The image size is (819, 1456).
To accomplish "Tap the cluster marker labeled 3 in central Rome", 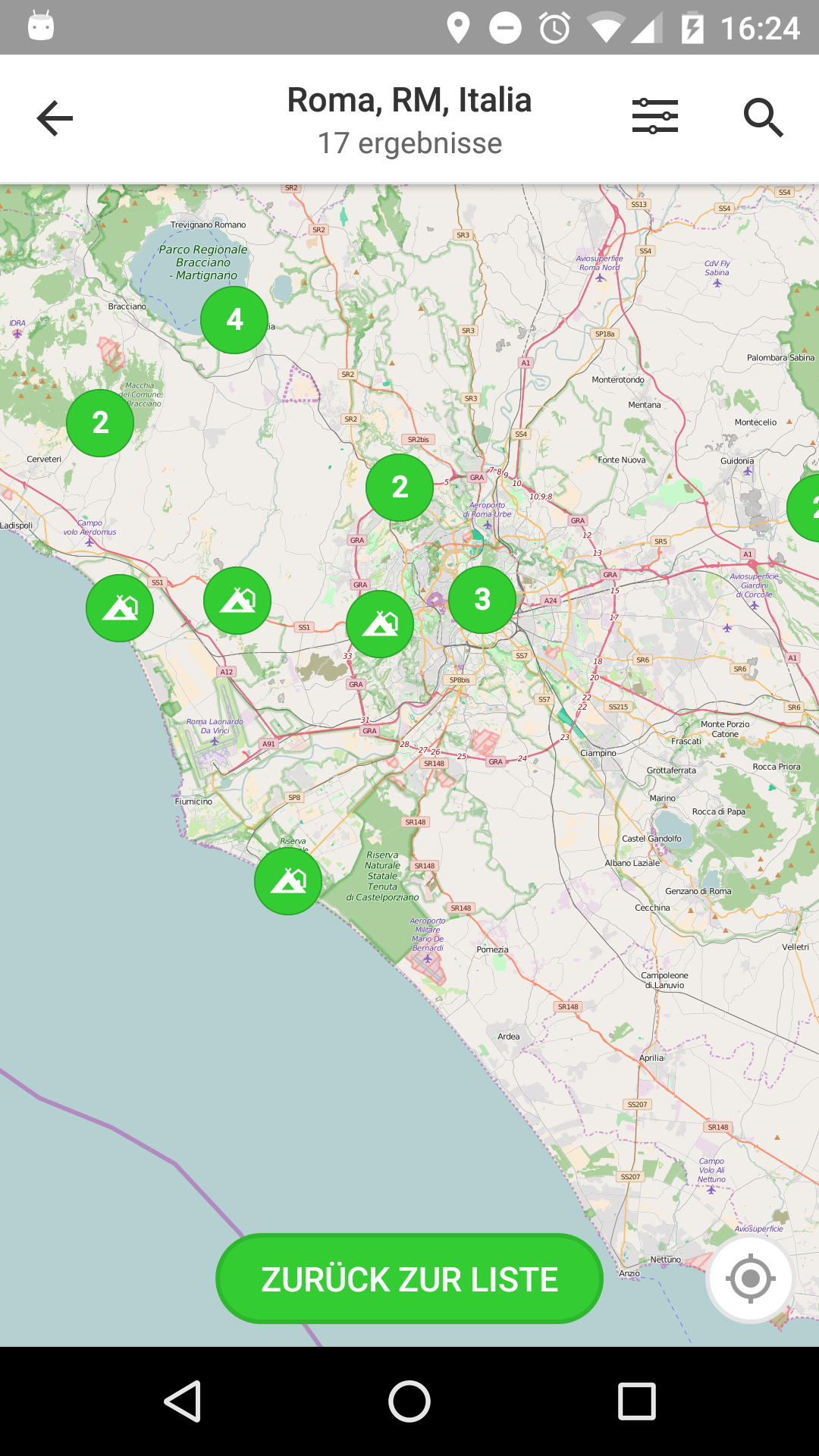I will (482, 600).
